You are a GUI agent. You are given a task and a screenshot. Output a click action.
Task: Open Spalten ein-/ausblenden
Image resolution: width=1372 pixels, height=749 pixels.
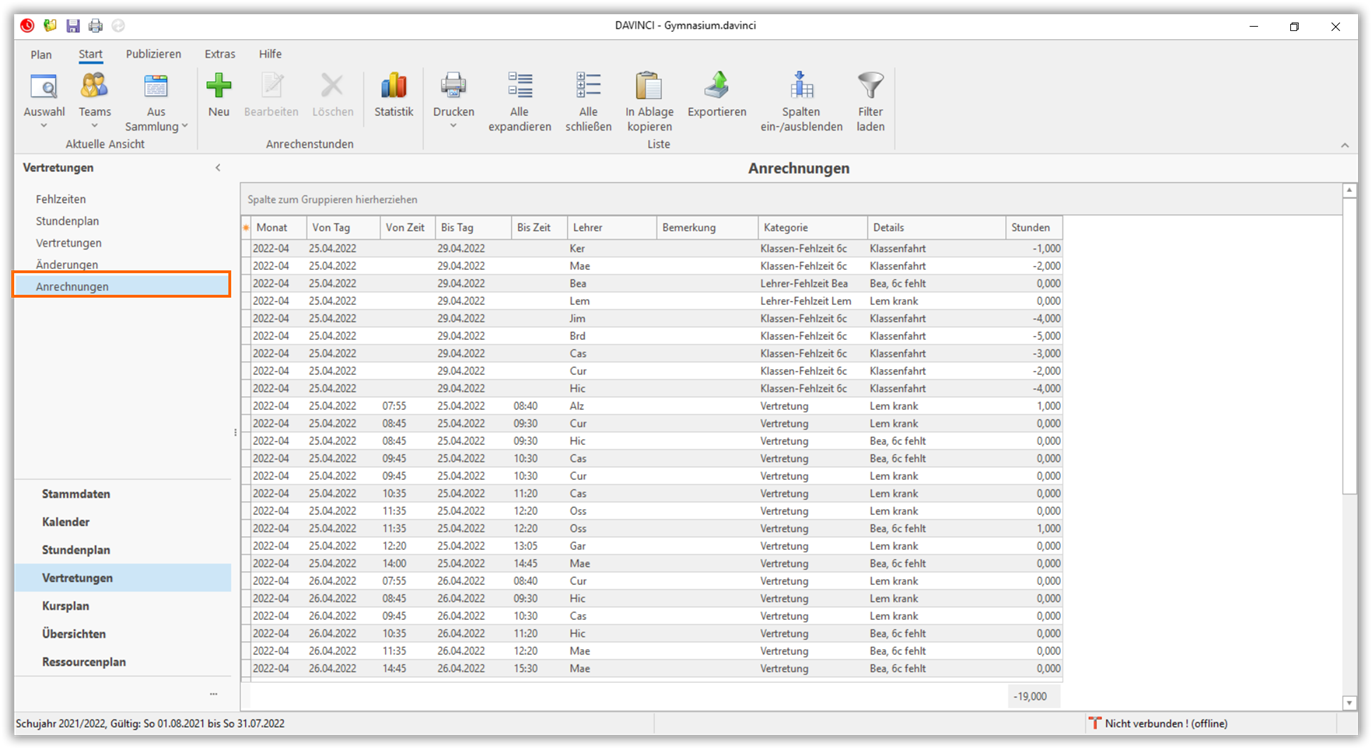point(801,88)
